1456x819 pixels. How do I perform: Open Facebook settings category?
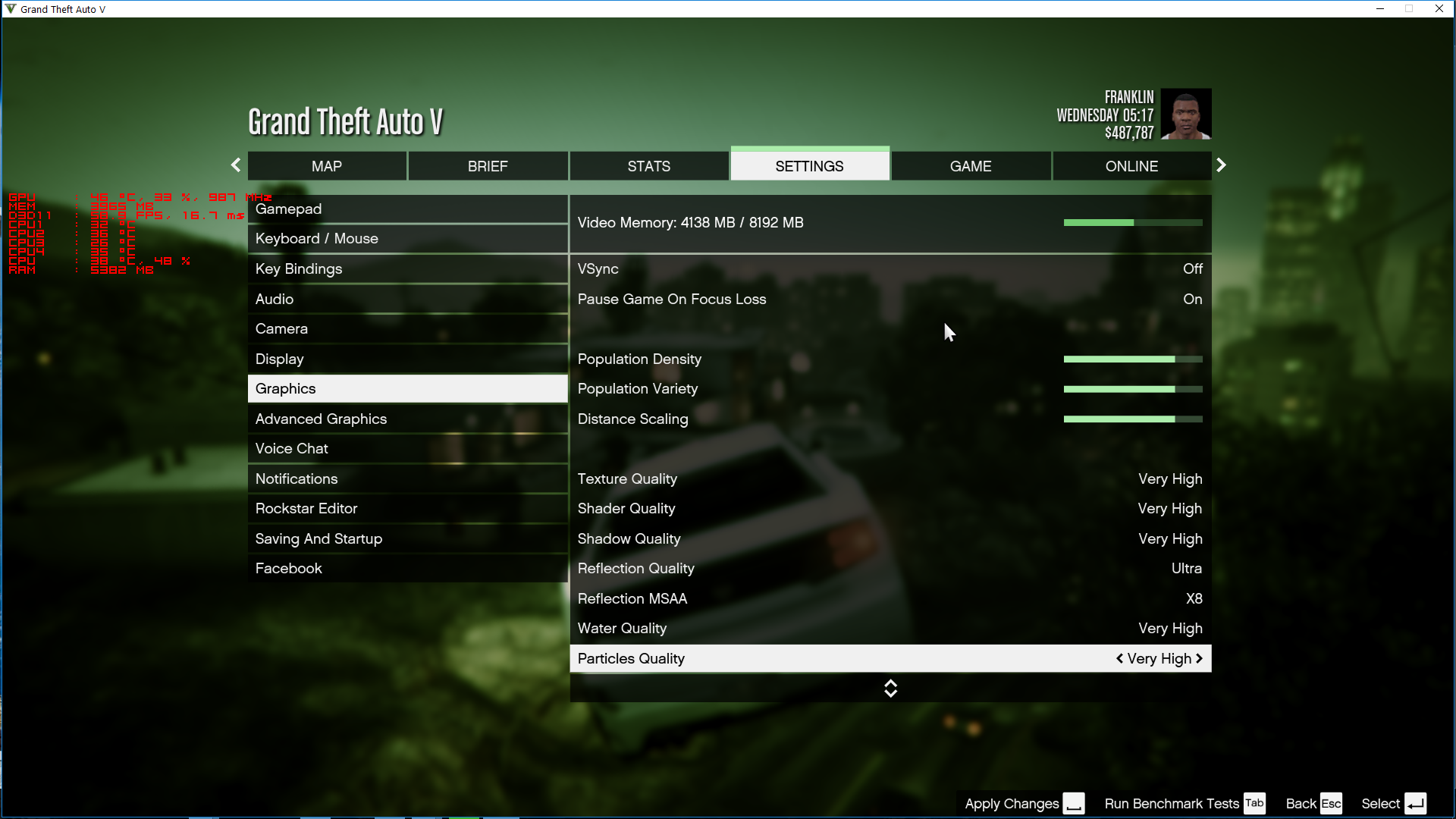(408, 569)
